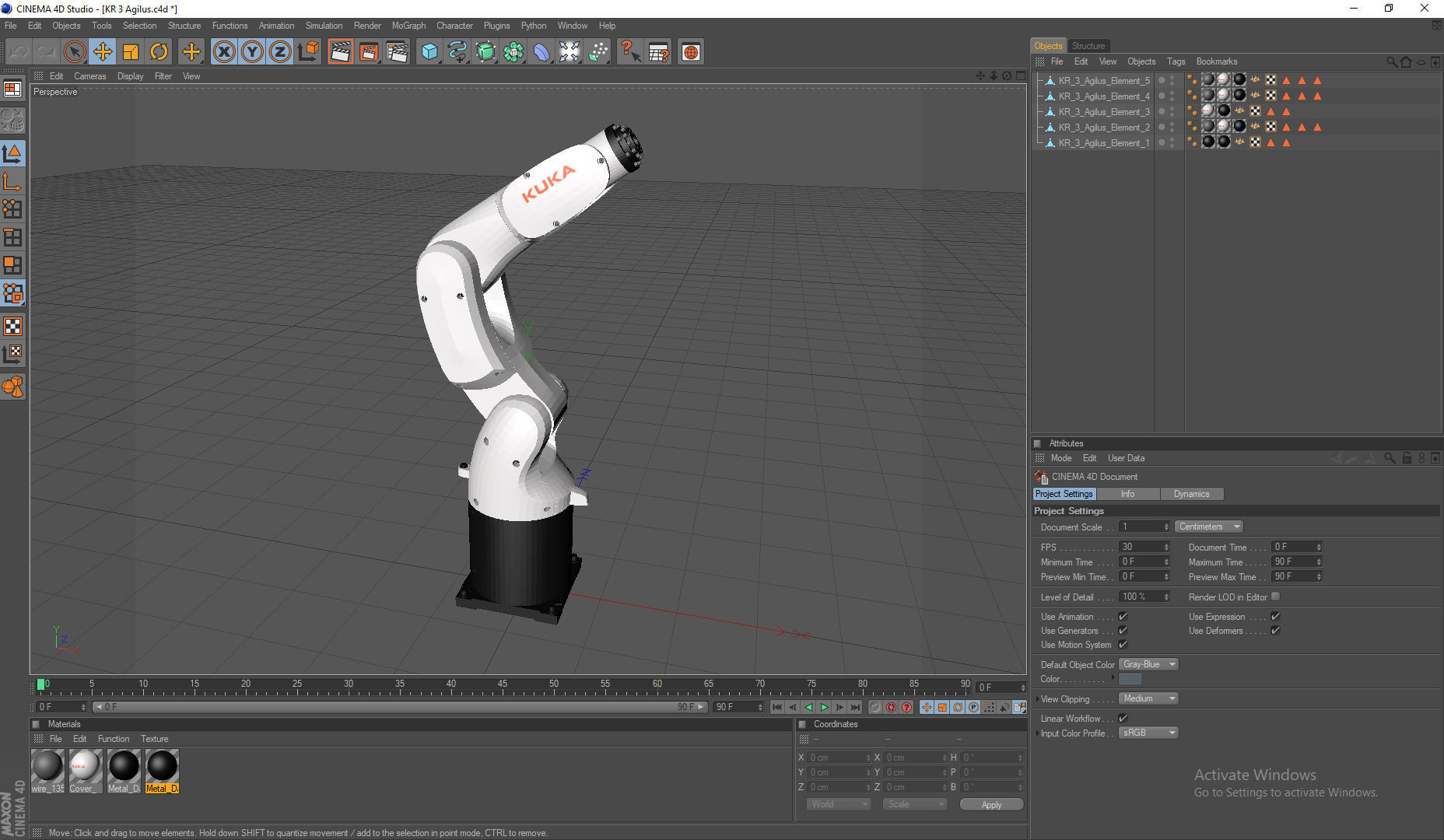
Task: Toggle Use Expression checkbox
Action: coord(1275,616)
